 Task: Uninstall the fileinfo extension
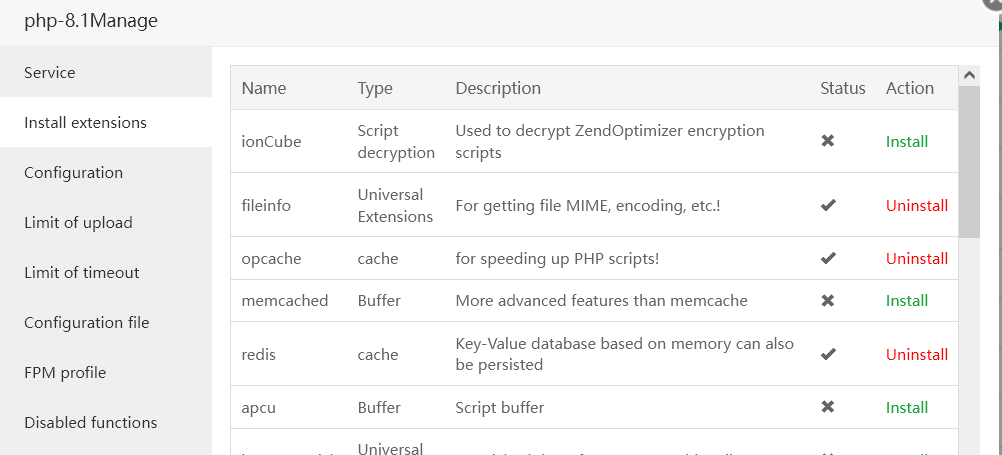916,205
